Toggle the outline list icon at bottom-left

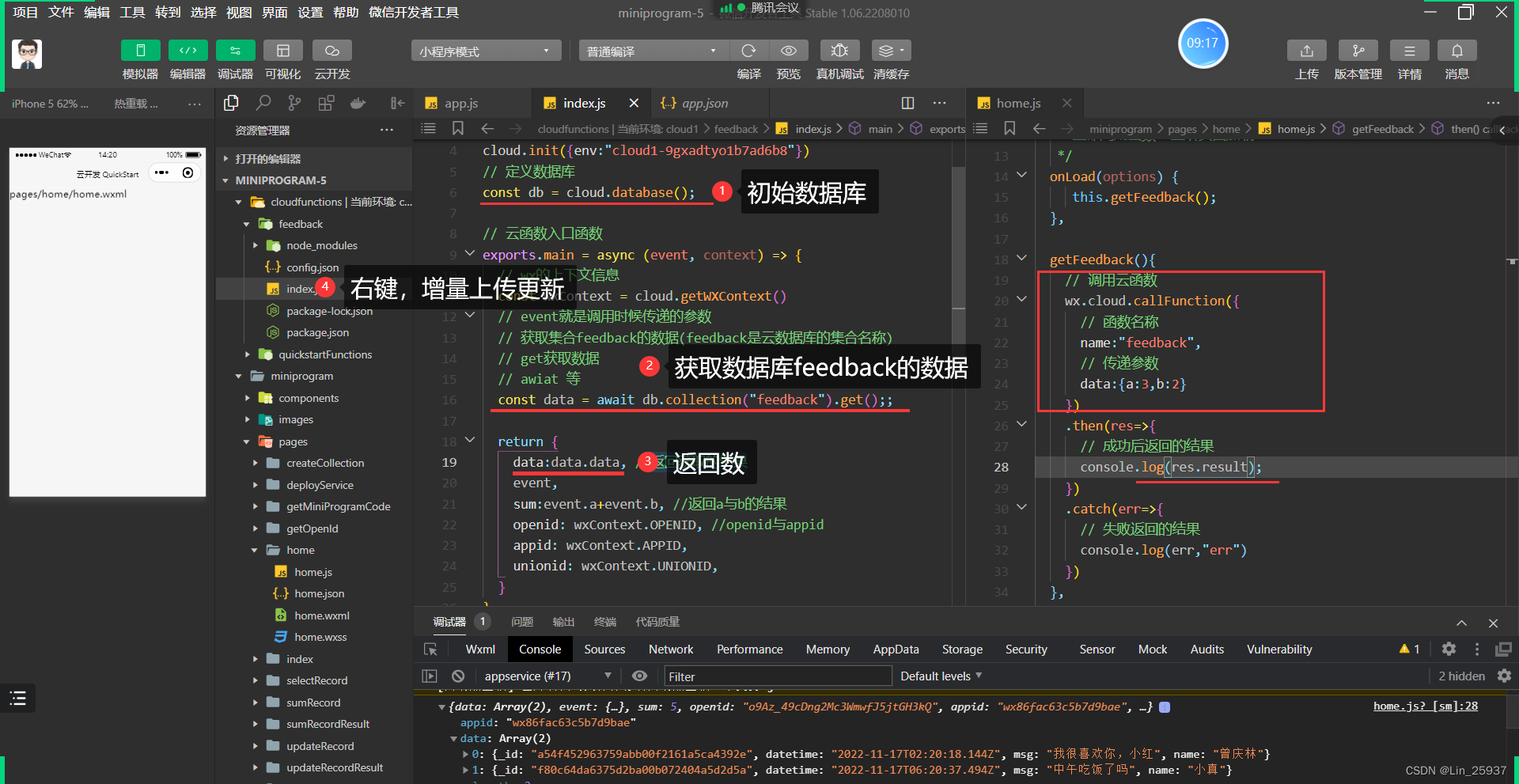(x=17, y=698)
